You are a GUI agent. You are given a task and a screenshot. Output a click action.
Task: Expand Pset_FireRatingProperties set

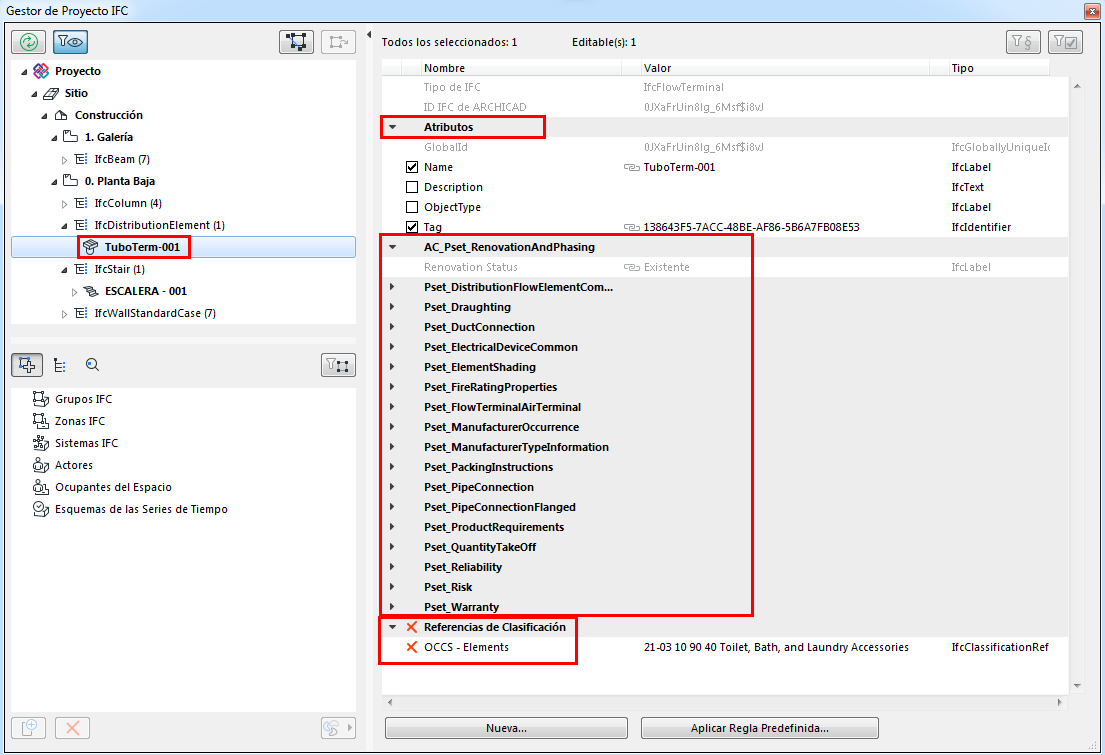pos(392,386)
